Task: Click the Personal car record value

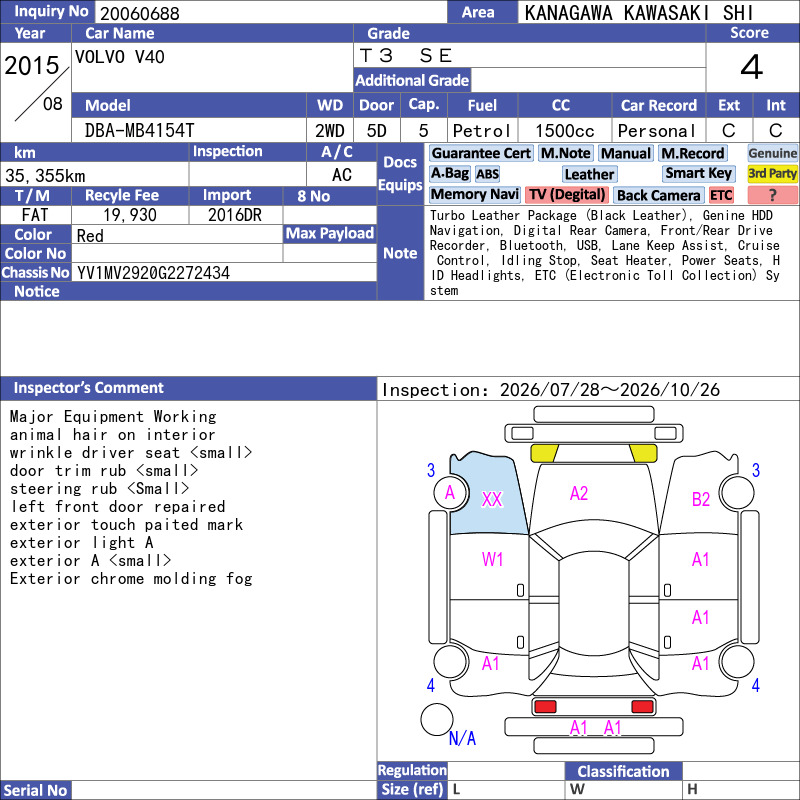Action: (657, 131)
